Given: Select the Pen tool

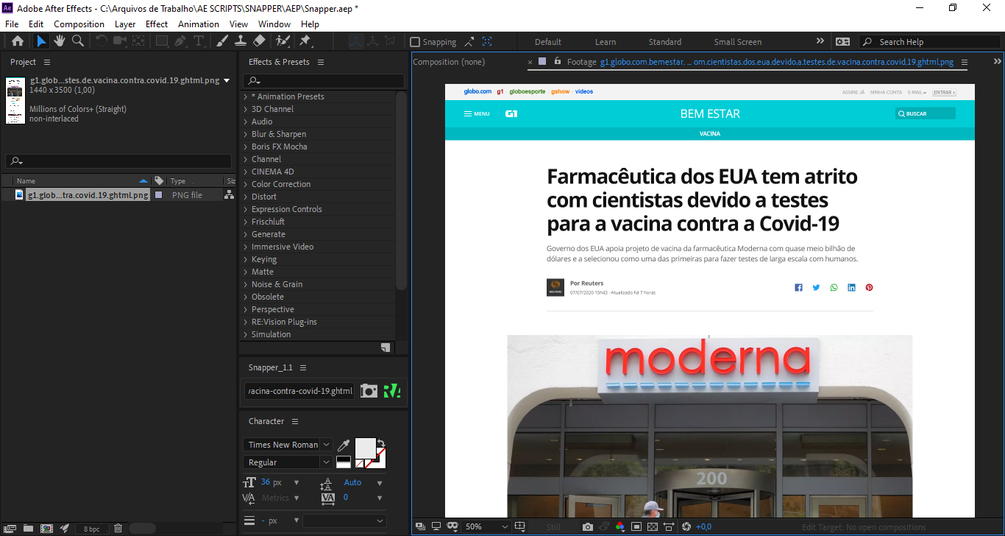Looking at the screenshot, I should coord(180,41).
